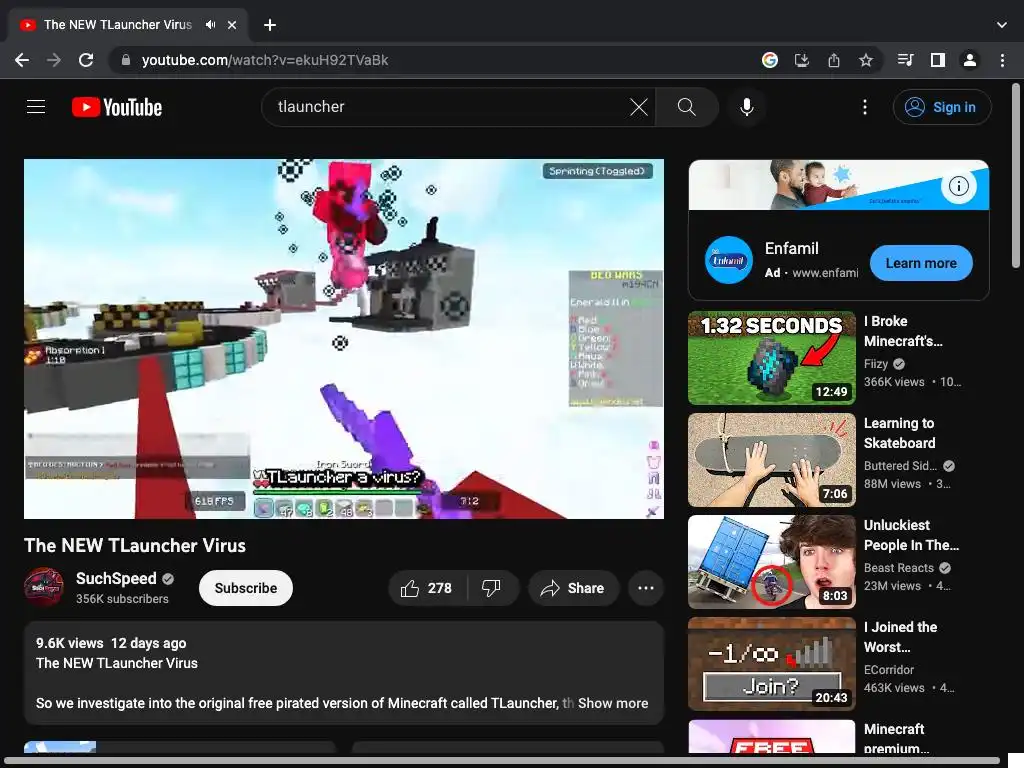
Task: Clear the search query with X
Action: click(x=639, y=106)
